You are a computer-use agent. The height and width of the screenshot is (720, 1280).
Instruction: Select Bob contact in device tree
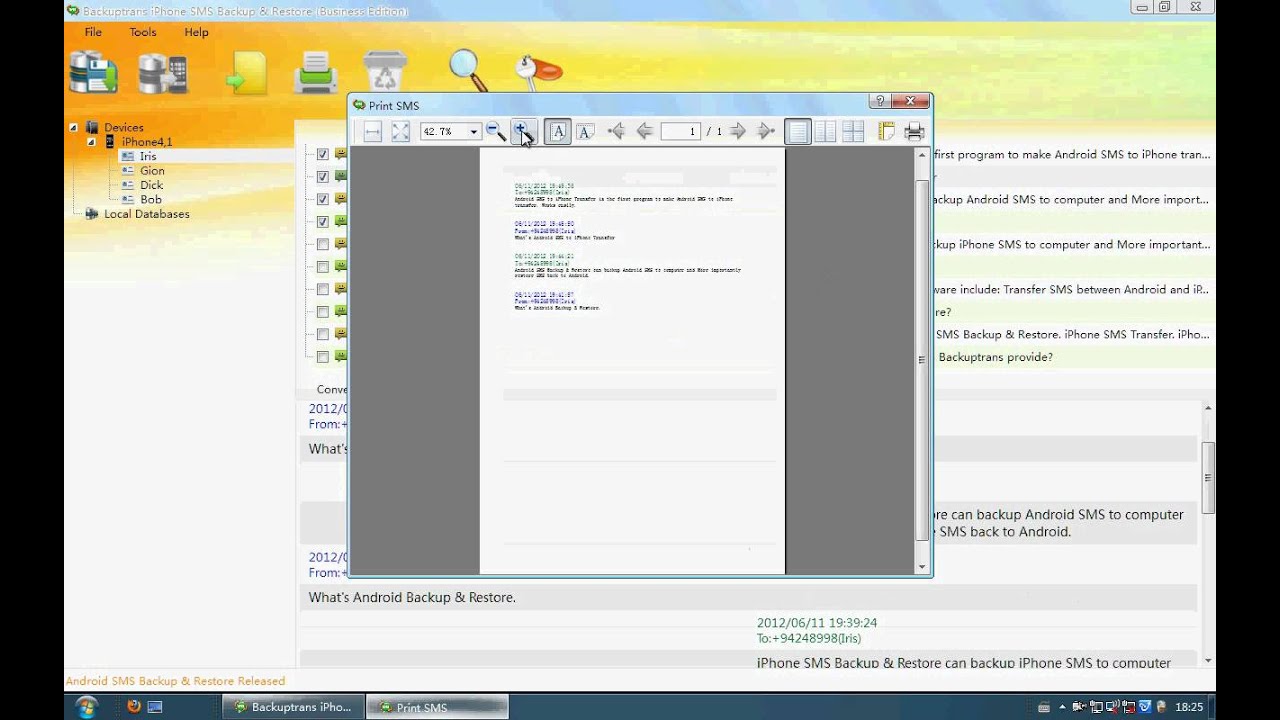(x=150, y=200)
